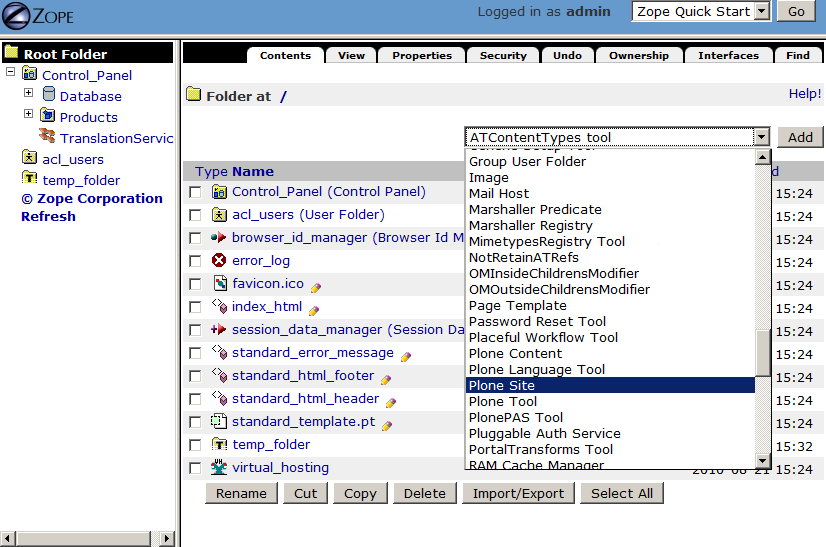Viewport: 826px width, 547px height.
Task: Click the Control_Panel icon in the contents list
Action: click(219, 191)
